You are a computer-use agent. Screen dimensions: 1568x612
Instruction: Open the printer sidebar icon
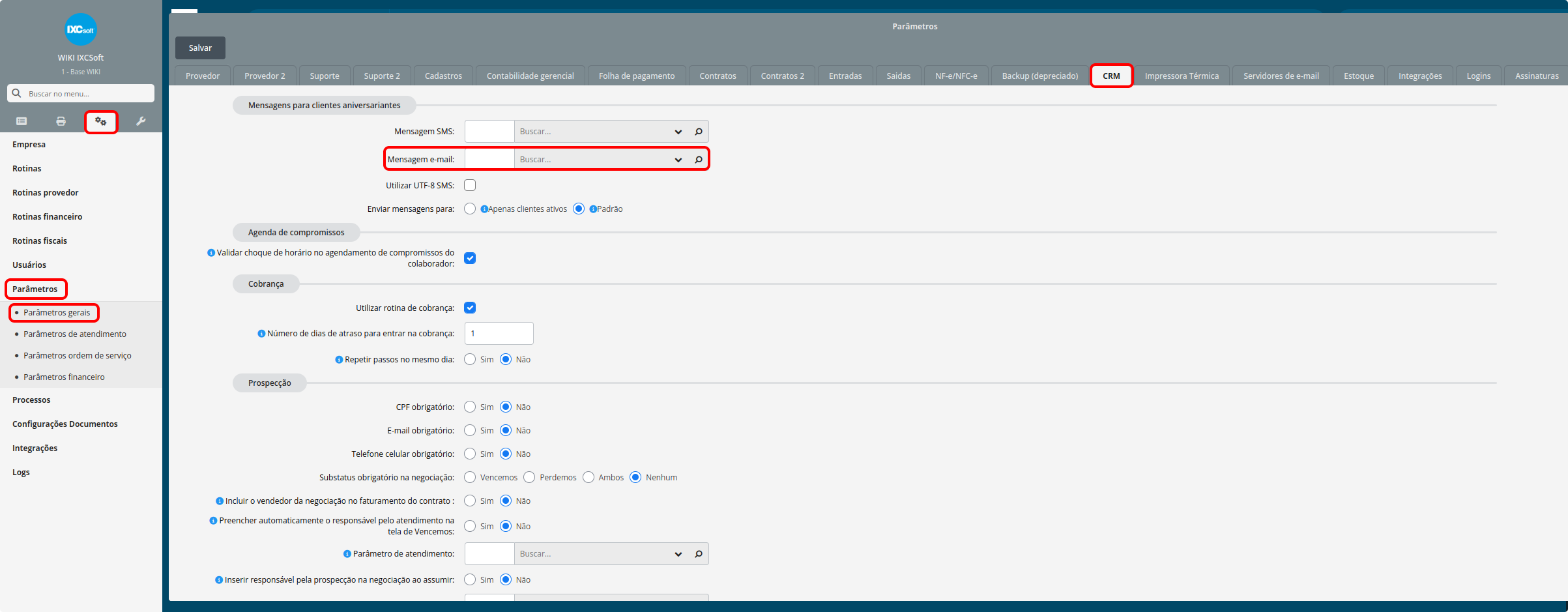(x=61, y=121)
